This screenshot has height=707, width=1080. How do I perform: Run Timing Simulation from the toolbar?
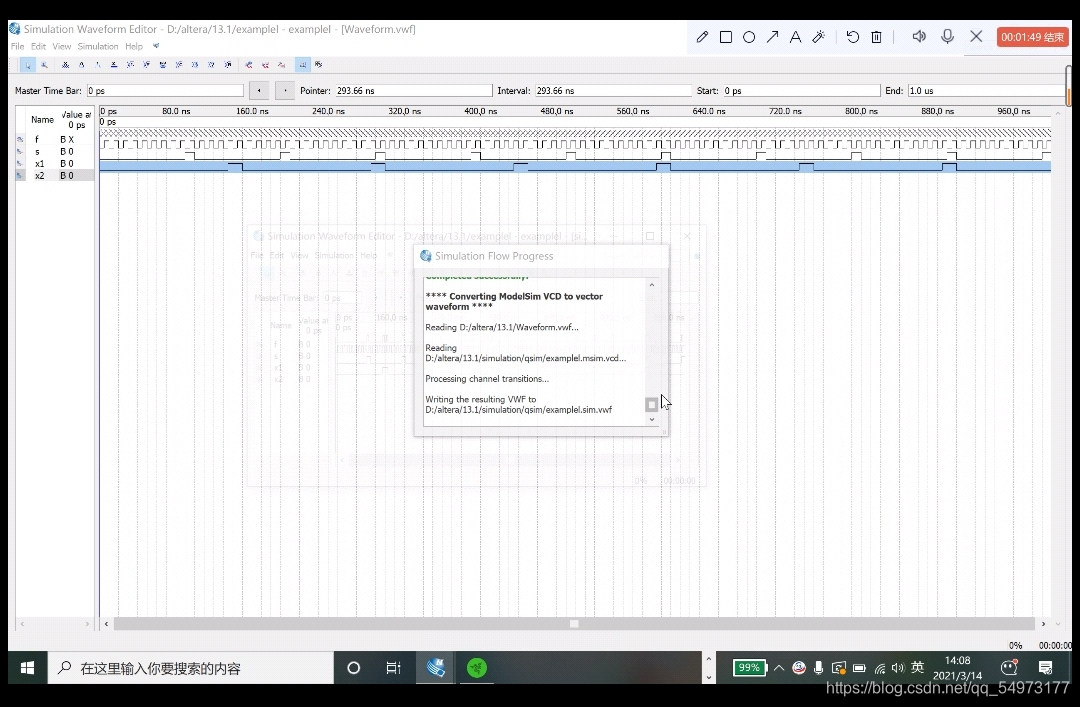tap(265, 65)
